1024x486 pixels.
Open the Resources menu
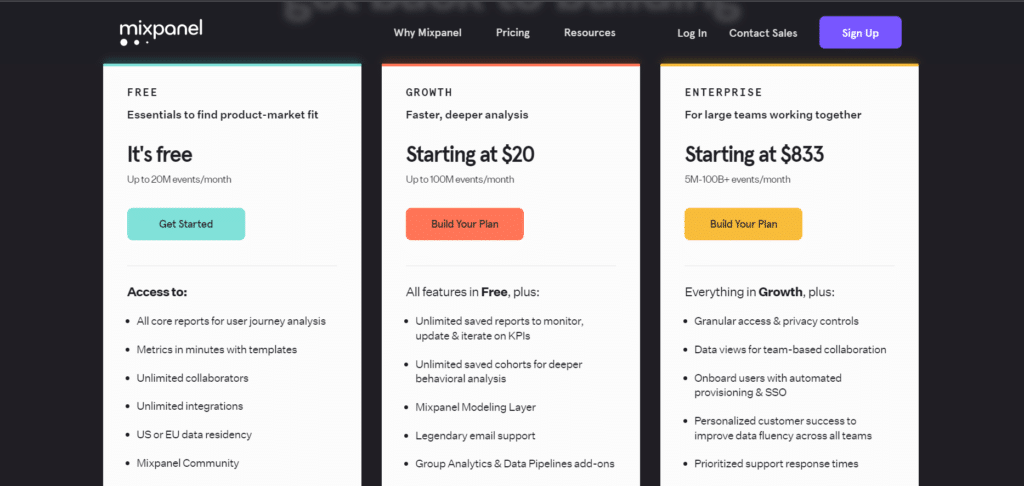coord(590,33)
